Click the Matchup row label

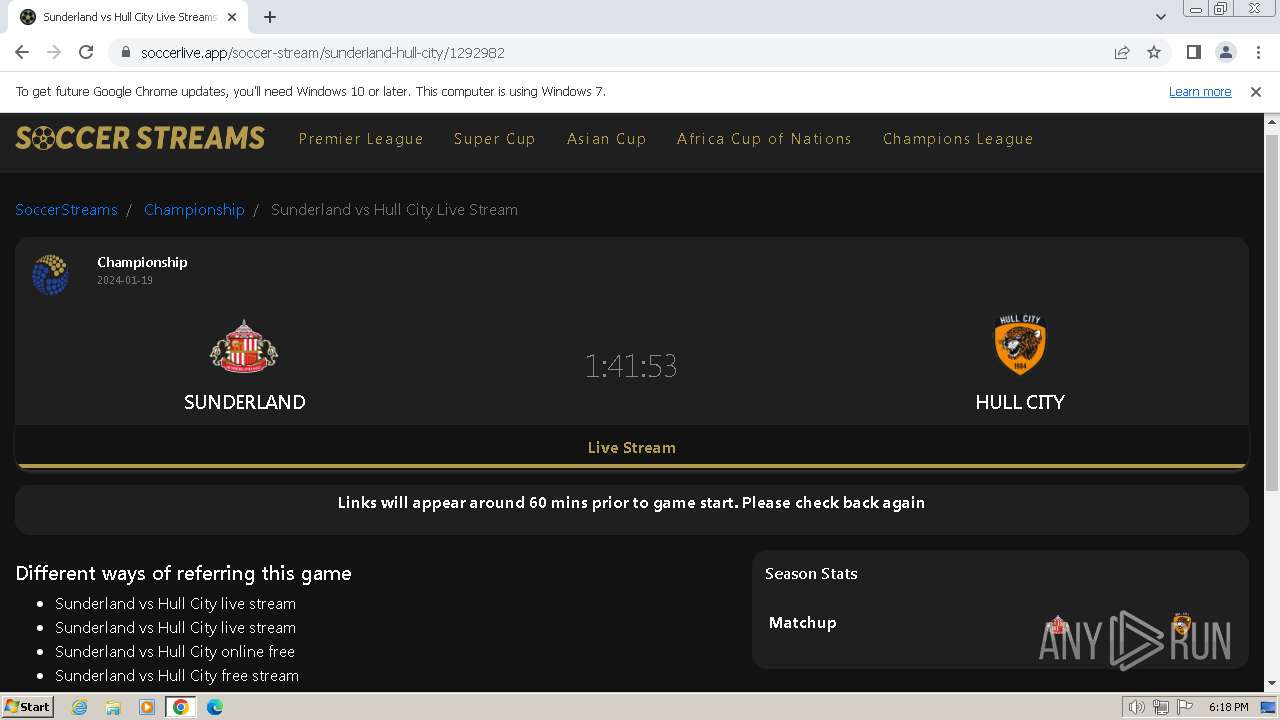pyautogui.click(x=802, y=623)
